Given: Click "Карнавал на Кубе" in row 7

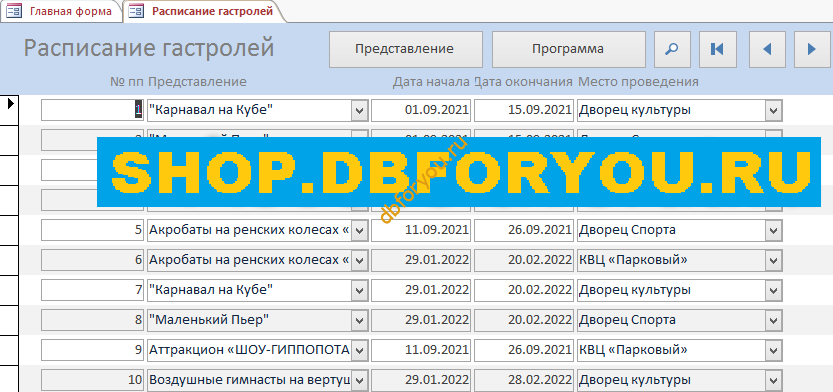Looking at the screenshot, I should pyautogui.click(x=211, y=290).
